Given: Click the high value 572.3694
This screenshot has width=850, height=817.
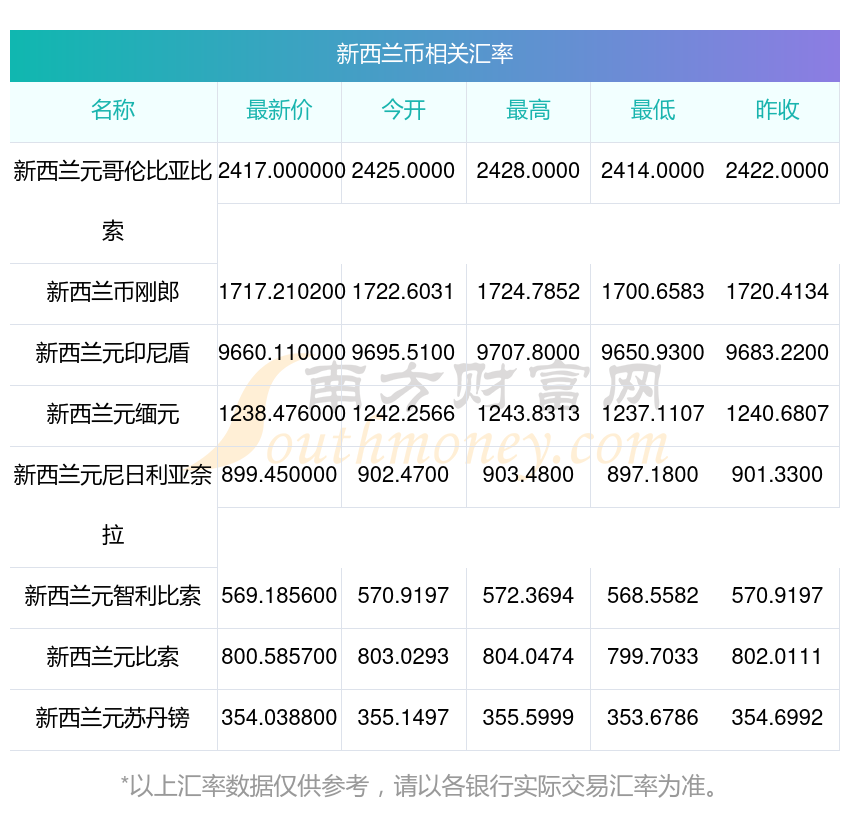Looking at the screenshot, I should pyautogui.click(x=528, y=595).
